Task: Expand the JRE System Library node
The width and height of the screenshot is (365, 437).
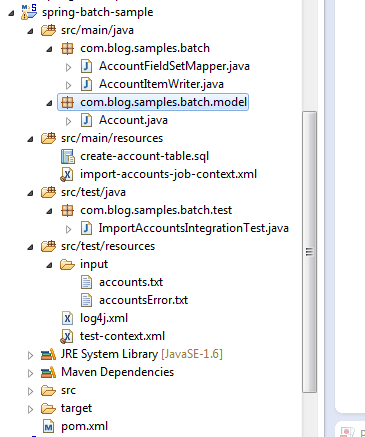Action: [30, 355]
